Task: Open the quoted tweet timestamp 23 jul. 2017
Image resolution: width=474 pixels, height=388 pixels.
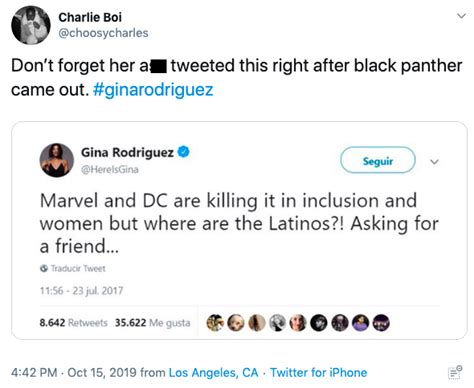Action: pyautogui.click(x=81, y=291)
